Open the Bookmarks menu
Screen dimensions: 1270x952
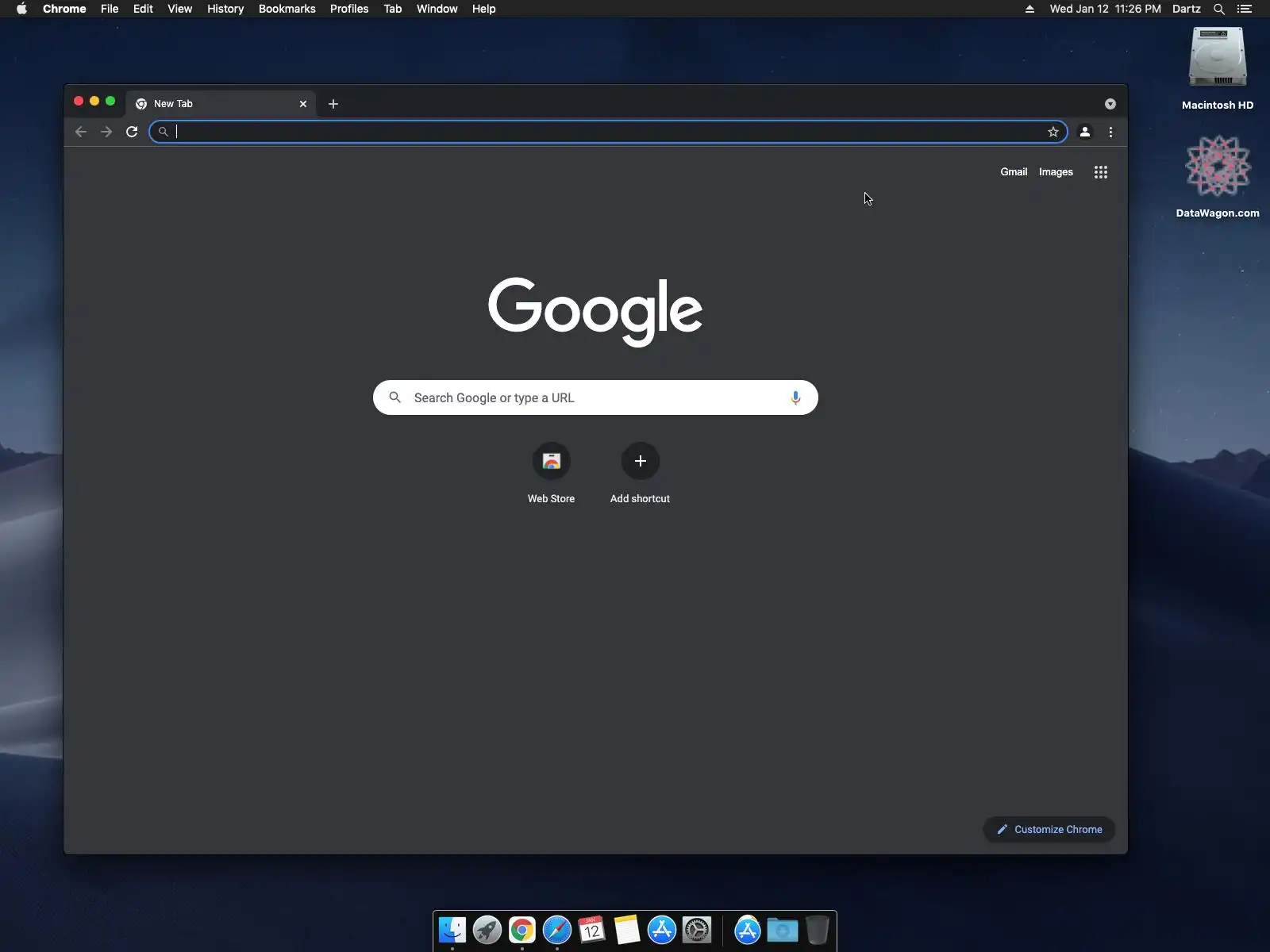287,9
